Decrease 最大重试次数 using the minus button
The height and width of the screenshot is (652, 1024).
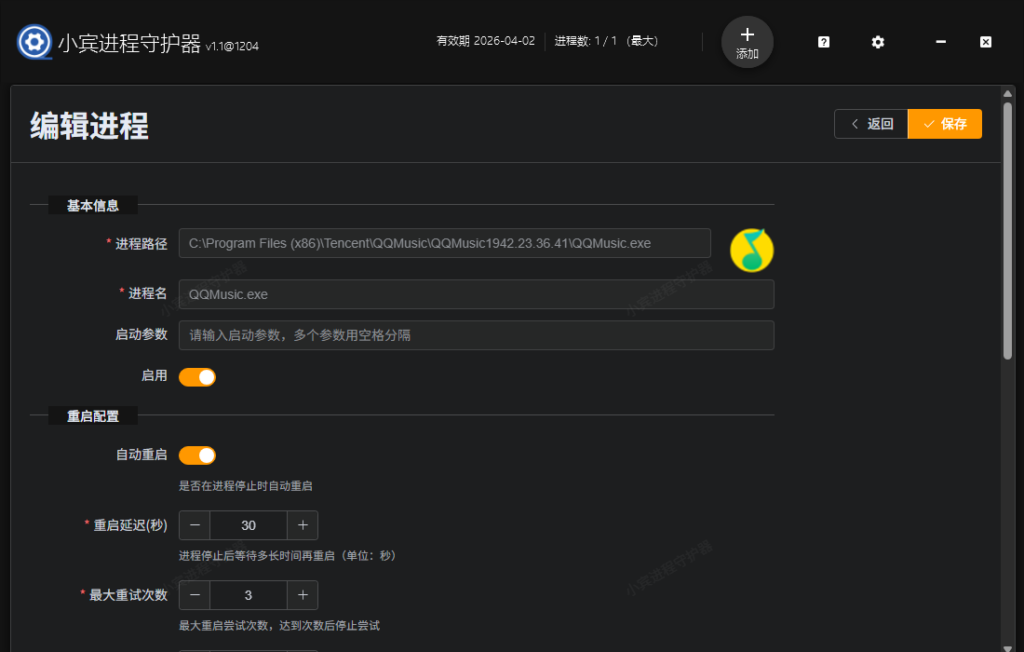[194, 595]
